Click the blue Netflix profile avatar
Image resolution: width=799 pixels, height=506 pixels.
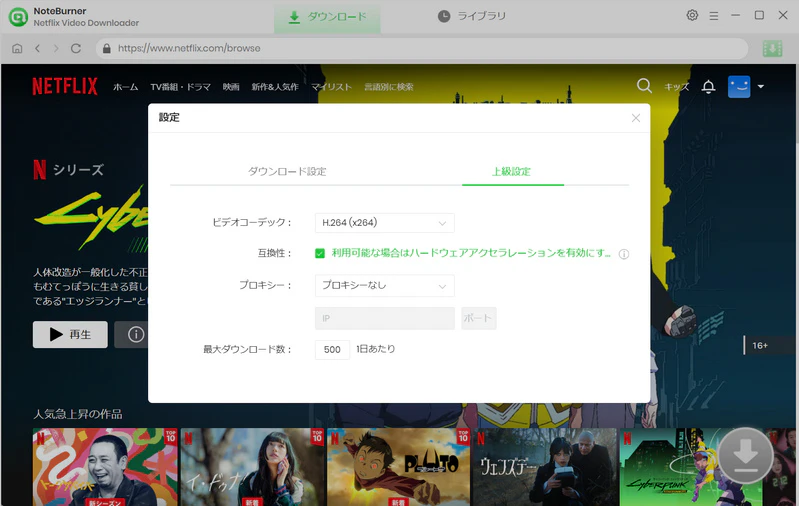(x=739, y=87)
